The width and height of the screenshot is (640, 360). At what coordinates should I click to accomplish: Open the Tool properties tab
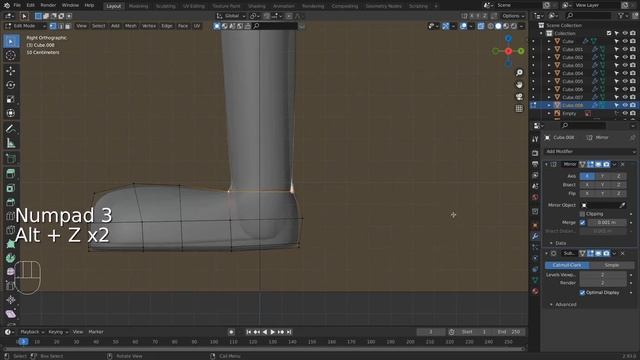[x=535, y=140]
